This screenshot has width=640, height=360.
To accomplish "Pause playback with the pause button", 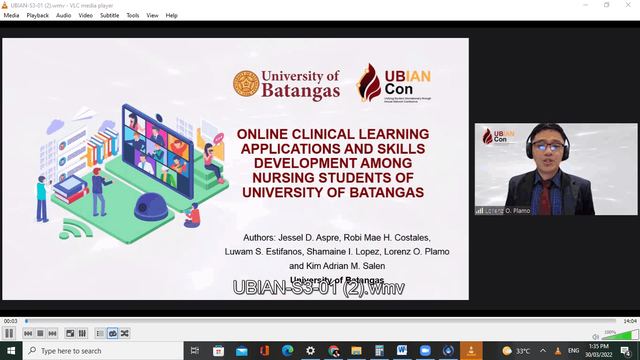I will [9, 333].
